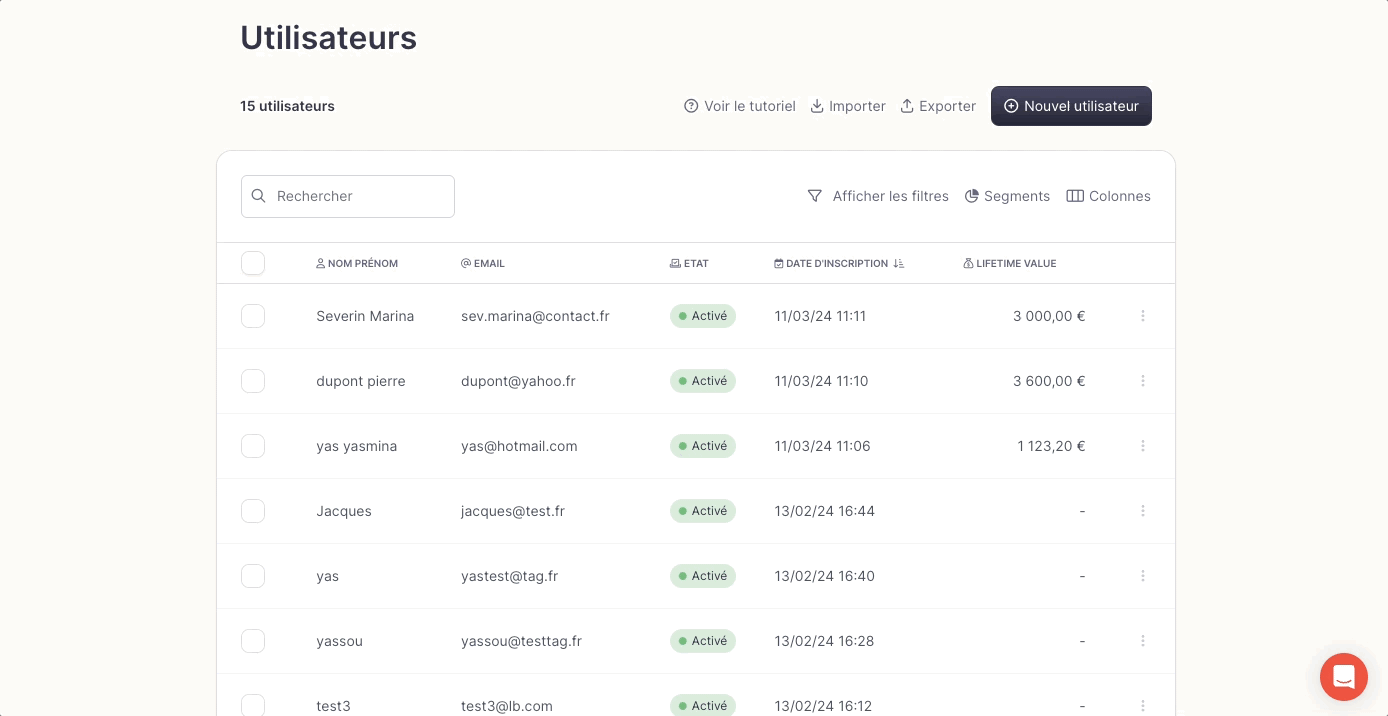
Task: Click lifetime value 1 123,20 €
Action: [1051, 446]
